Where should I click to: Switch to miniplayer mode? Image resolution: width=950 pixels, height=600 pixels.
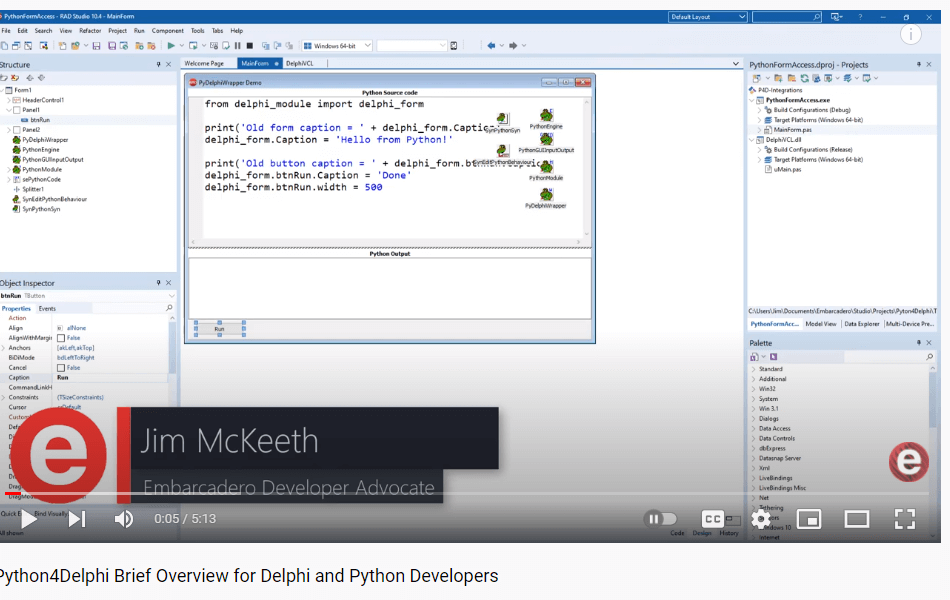[809, 519]
